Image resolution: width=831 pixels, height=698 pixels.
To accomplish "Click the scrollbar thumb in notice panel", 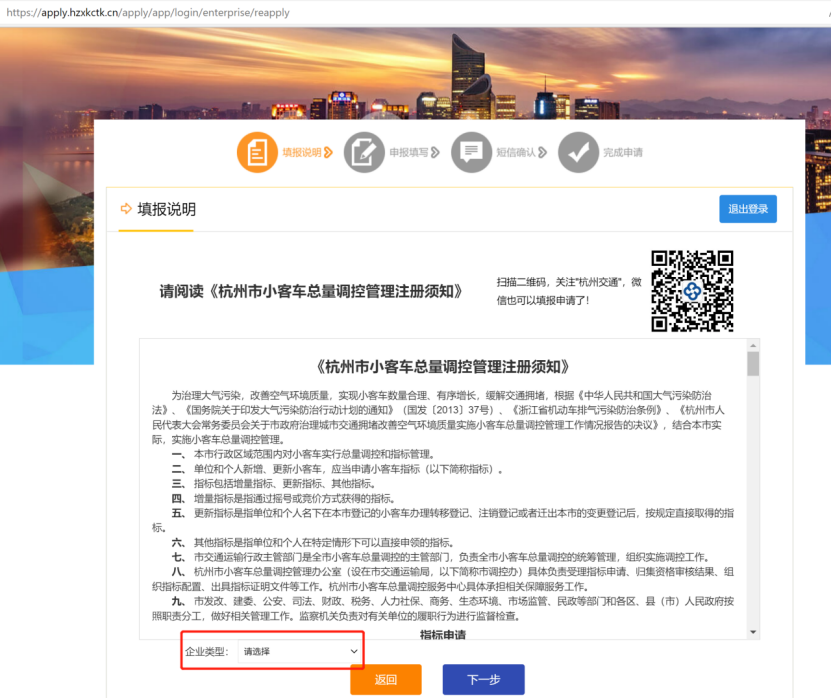I will pyautogui.click(x=753, y=363).
